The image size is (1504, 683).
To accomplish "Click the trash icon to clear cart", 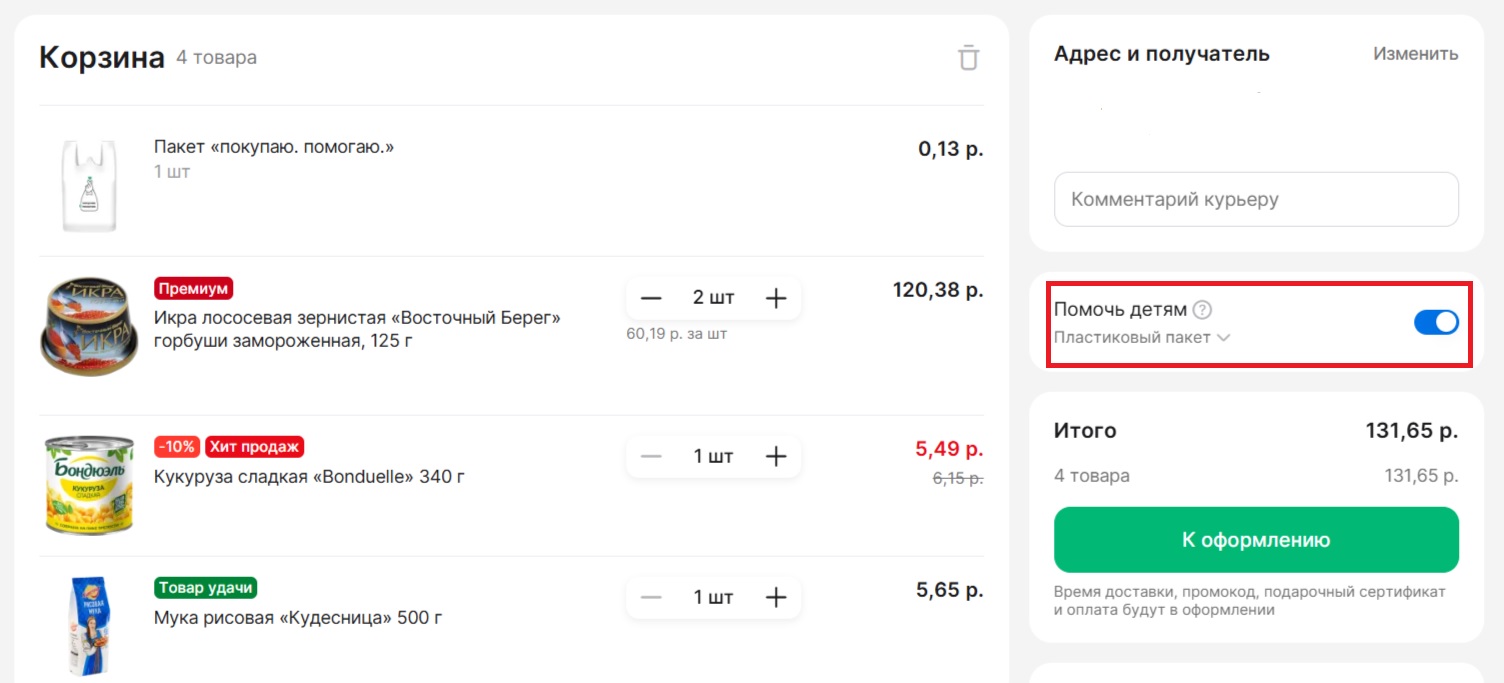I will point(968,58).
